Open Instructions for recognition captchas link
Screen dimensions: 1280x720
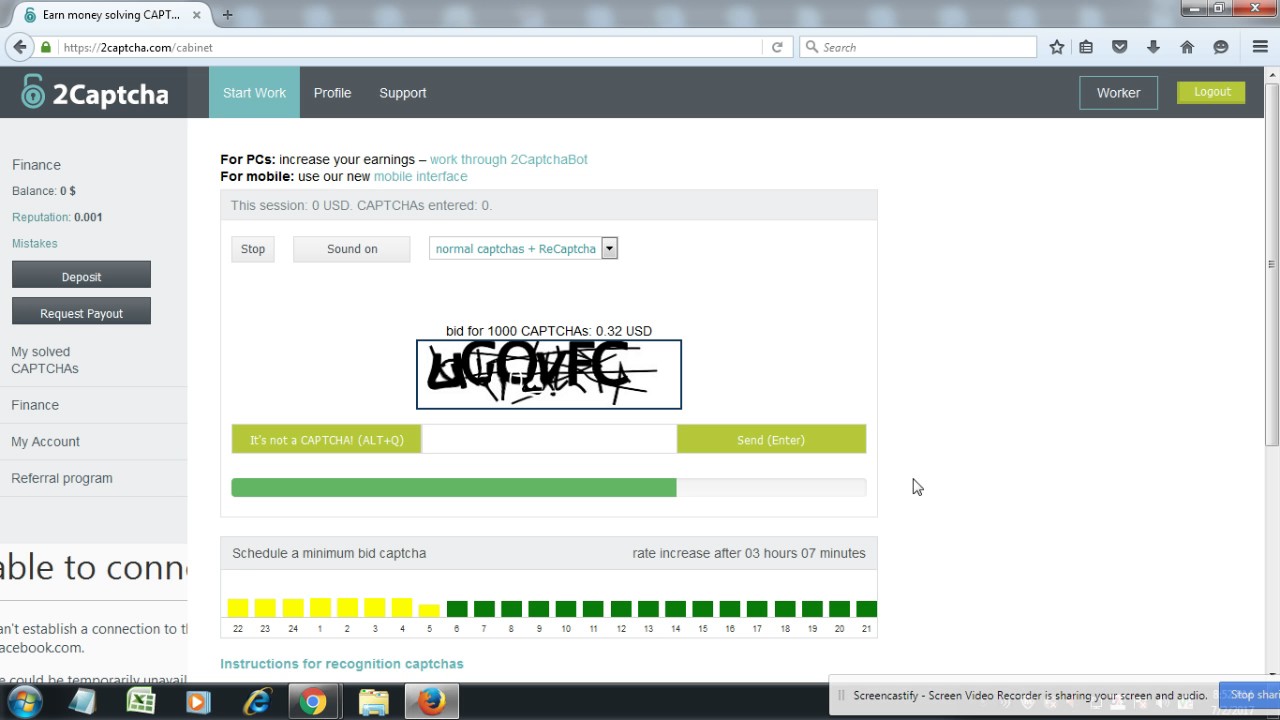click(x=342, y=664)
